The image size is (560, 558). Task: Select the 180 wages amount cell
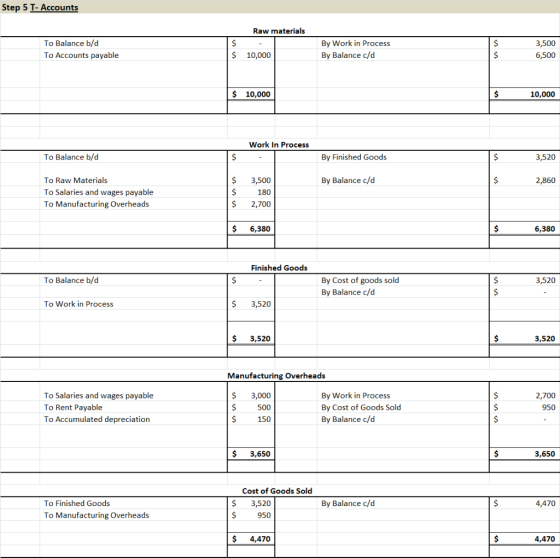[264, 192]
